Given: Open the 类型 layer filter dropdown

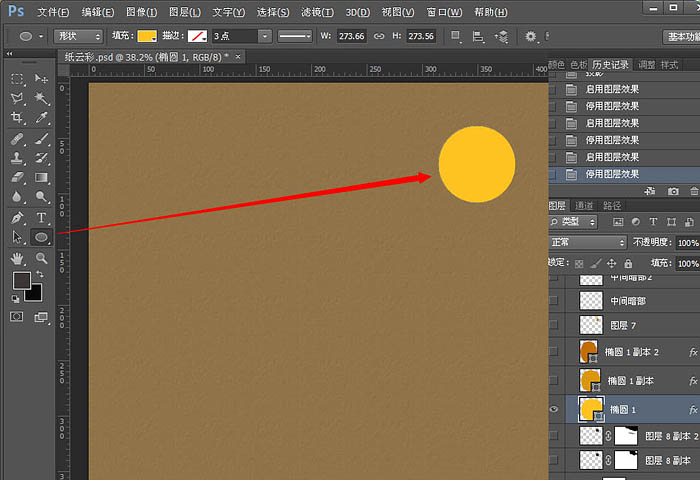Looking at the screenshot, I should [573, 221].
